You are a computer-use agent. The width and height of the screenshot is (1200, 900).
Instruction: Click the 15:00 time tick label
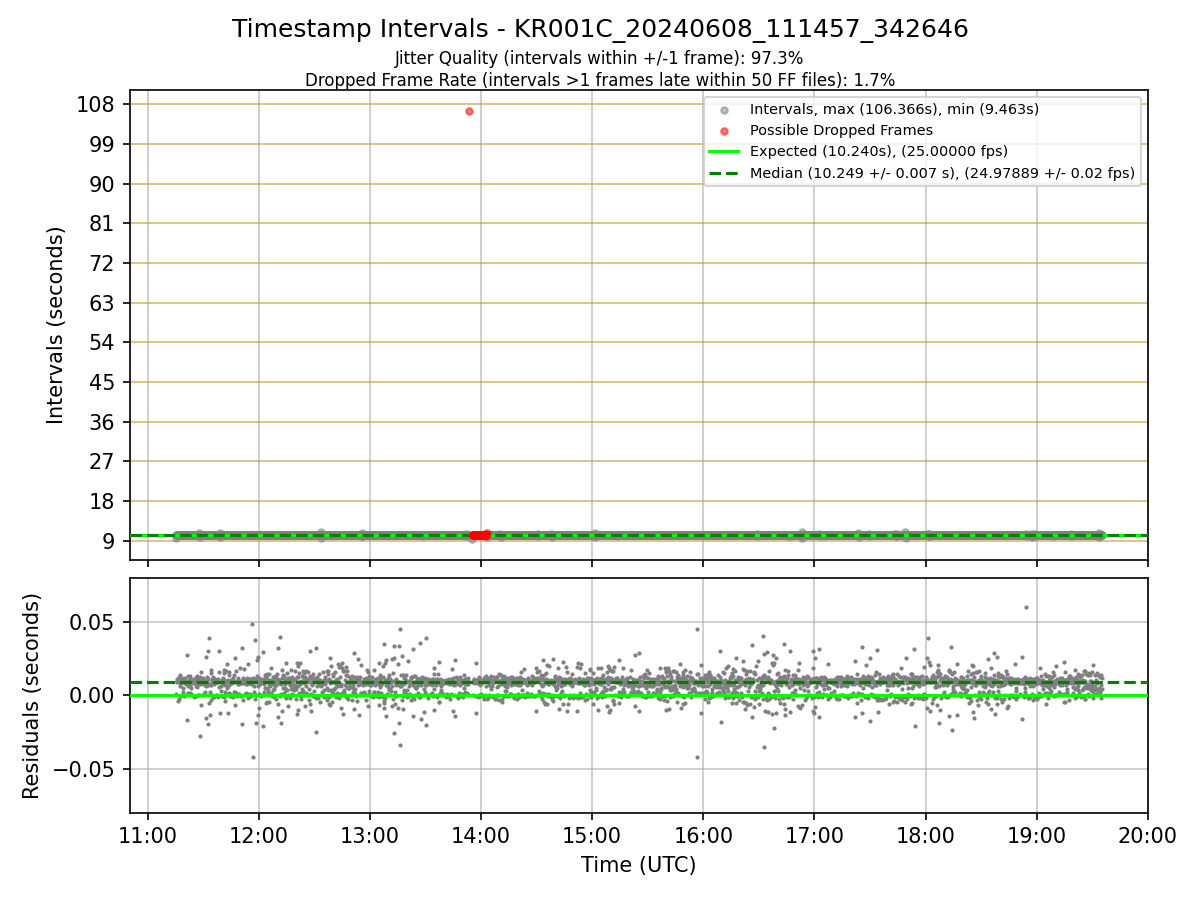point(592,835)
